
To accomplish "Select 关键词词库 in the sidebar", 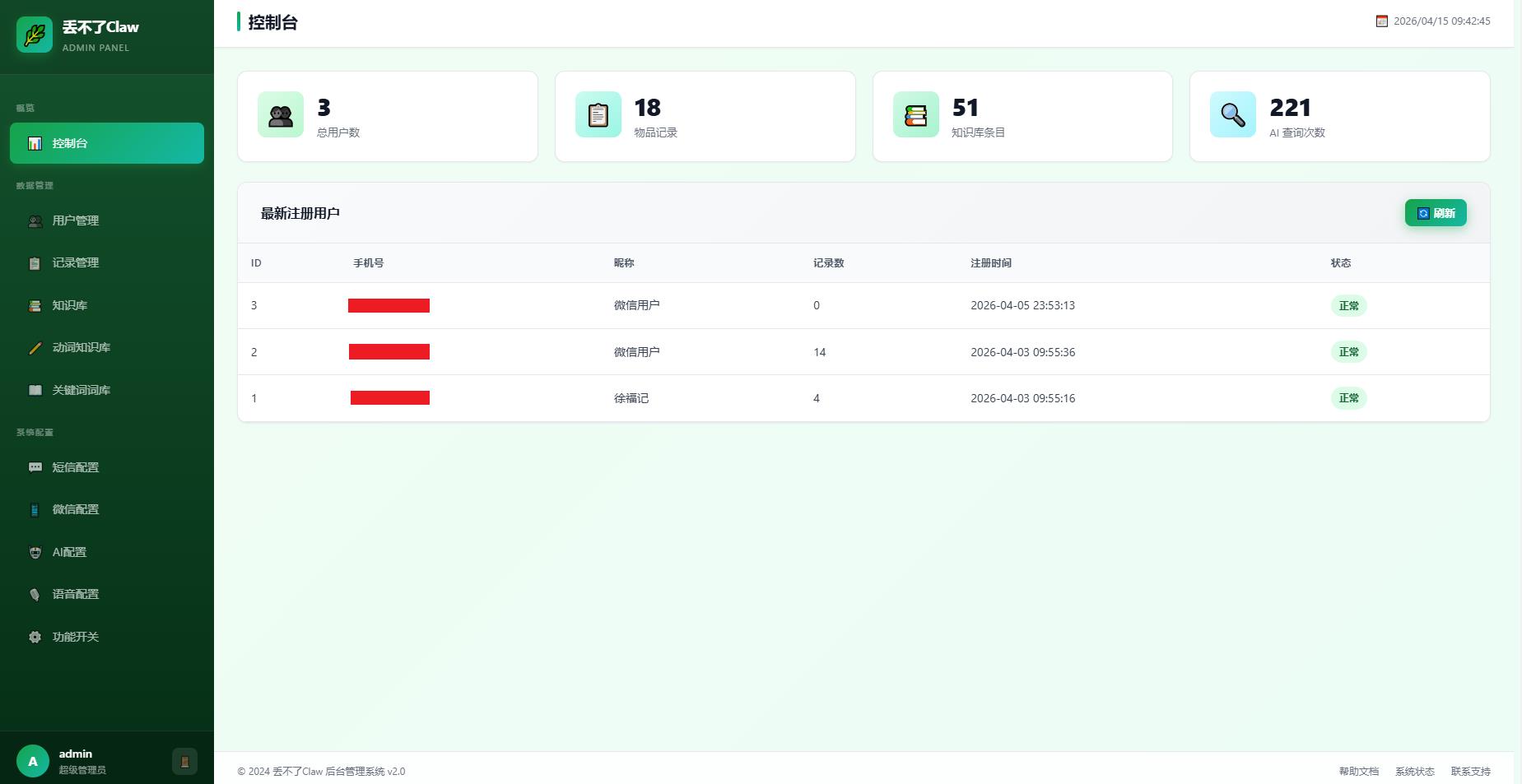I will point(81,390).
